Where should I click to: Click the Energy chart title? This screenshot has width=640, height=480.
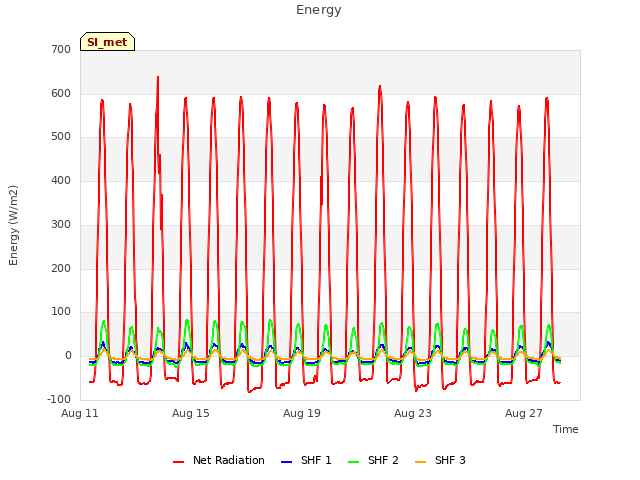pos(319,10)
